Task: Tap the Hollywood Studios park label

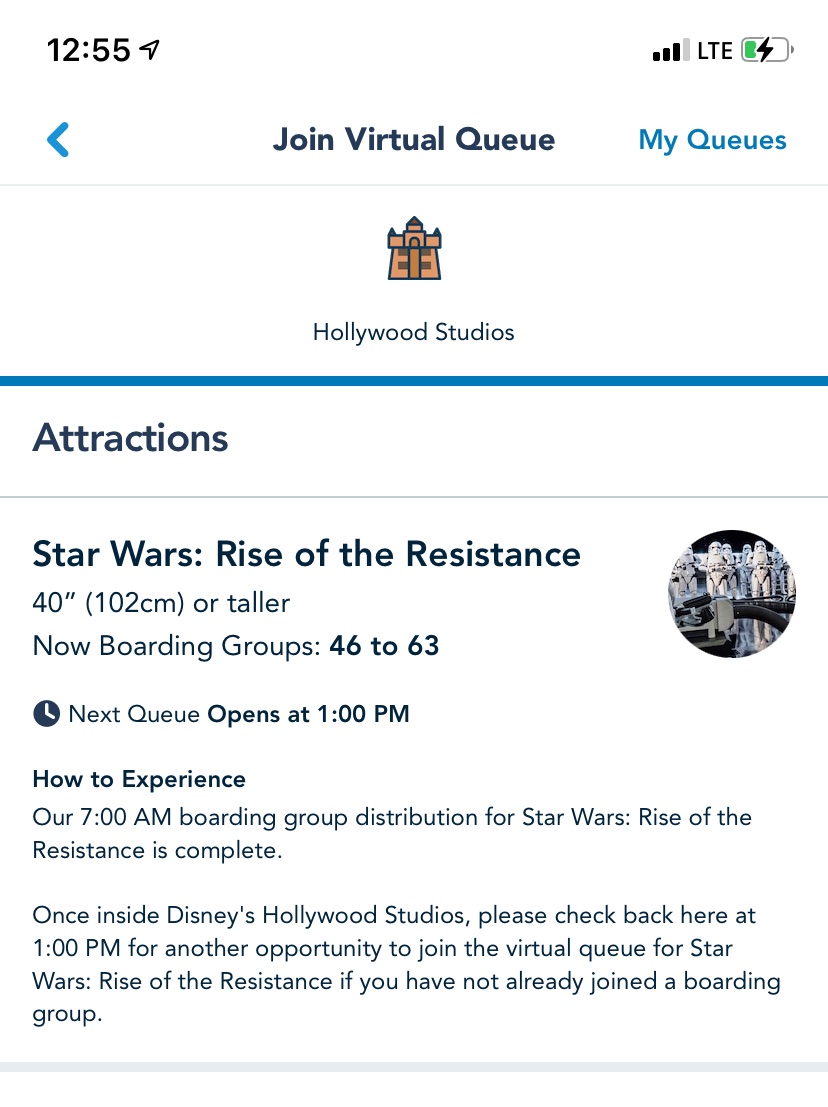Action: pos(414,332)
